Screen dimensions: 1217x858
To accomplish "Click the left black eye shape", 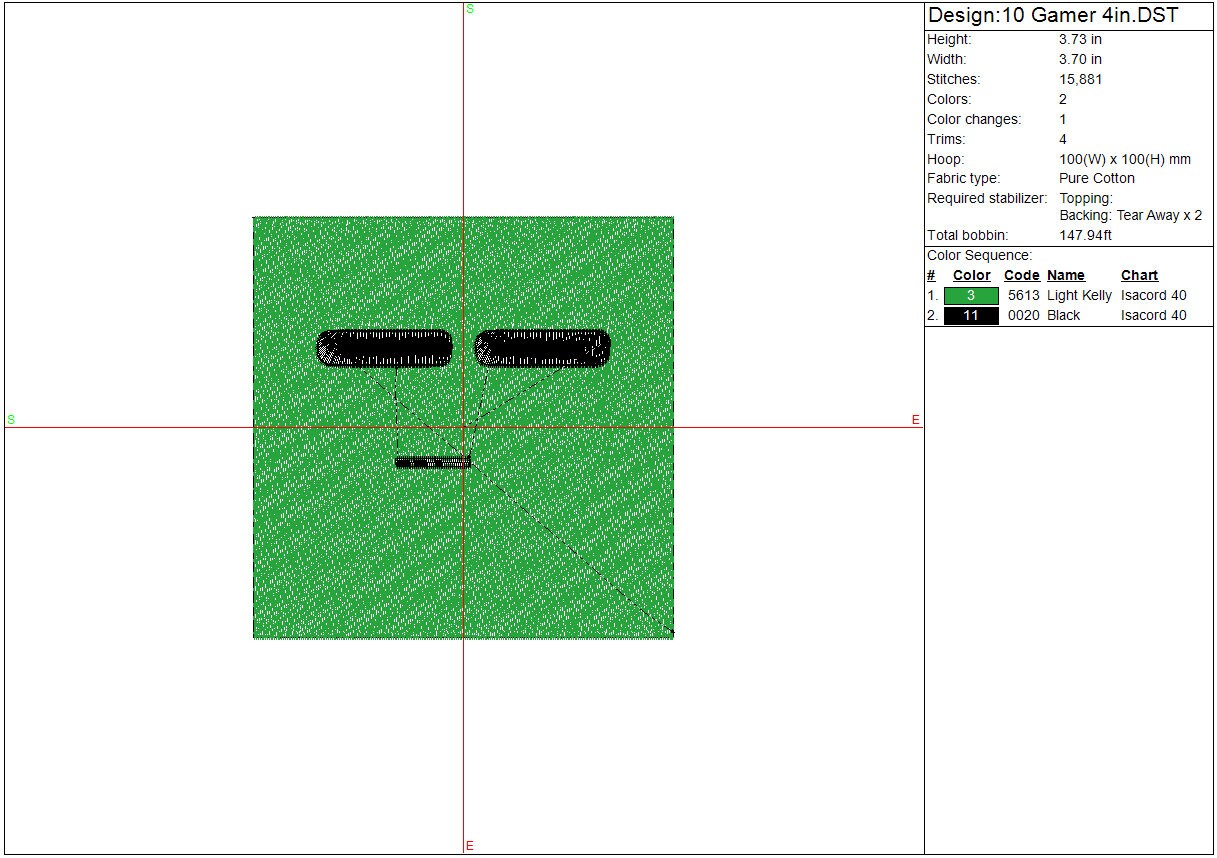I will click(385, 348).
